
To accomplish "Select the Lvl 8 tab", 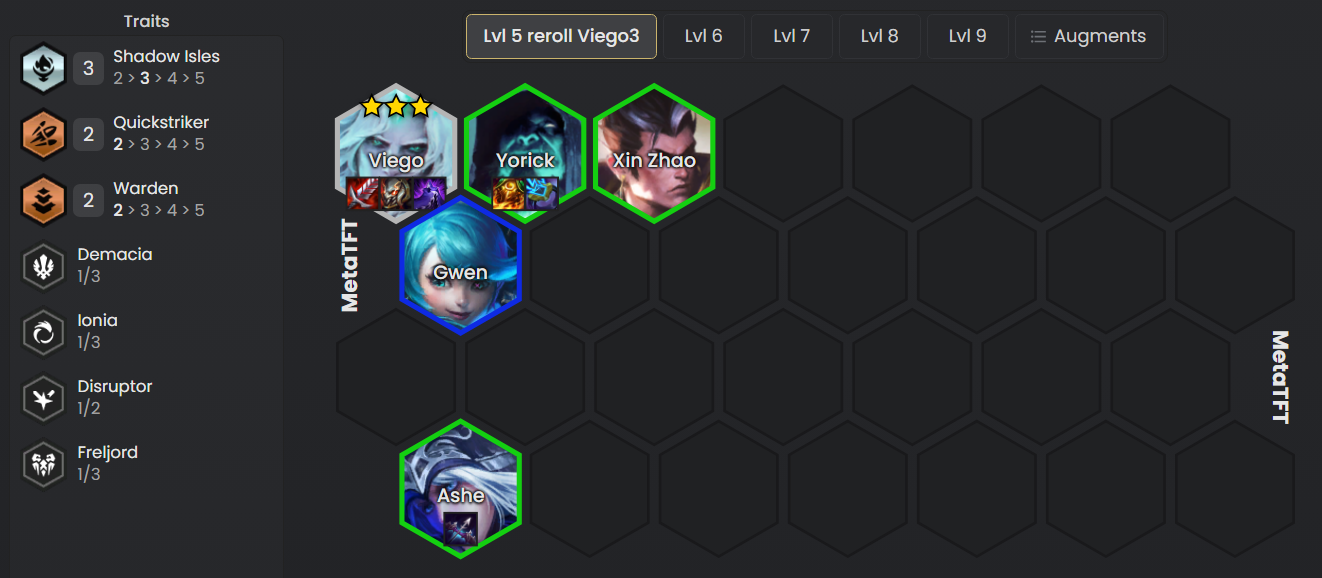I will pyautogui.click(x=879, y=36).
